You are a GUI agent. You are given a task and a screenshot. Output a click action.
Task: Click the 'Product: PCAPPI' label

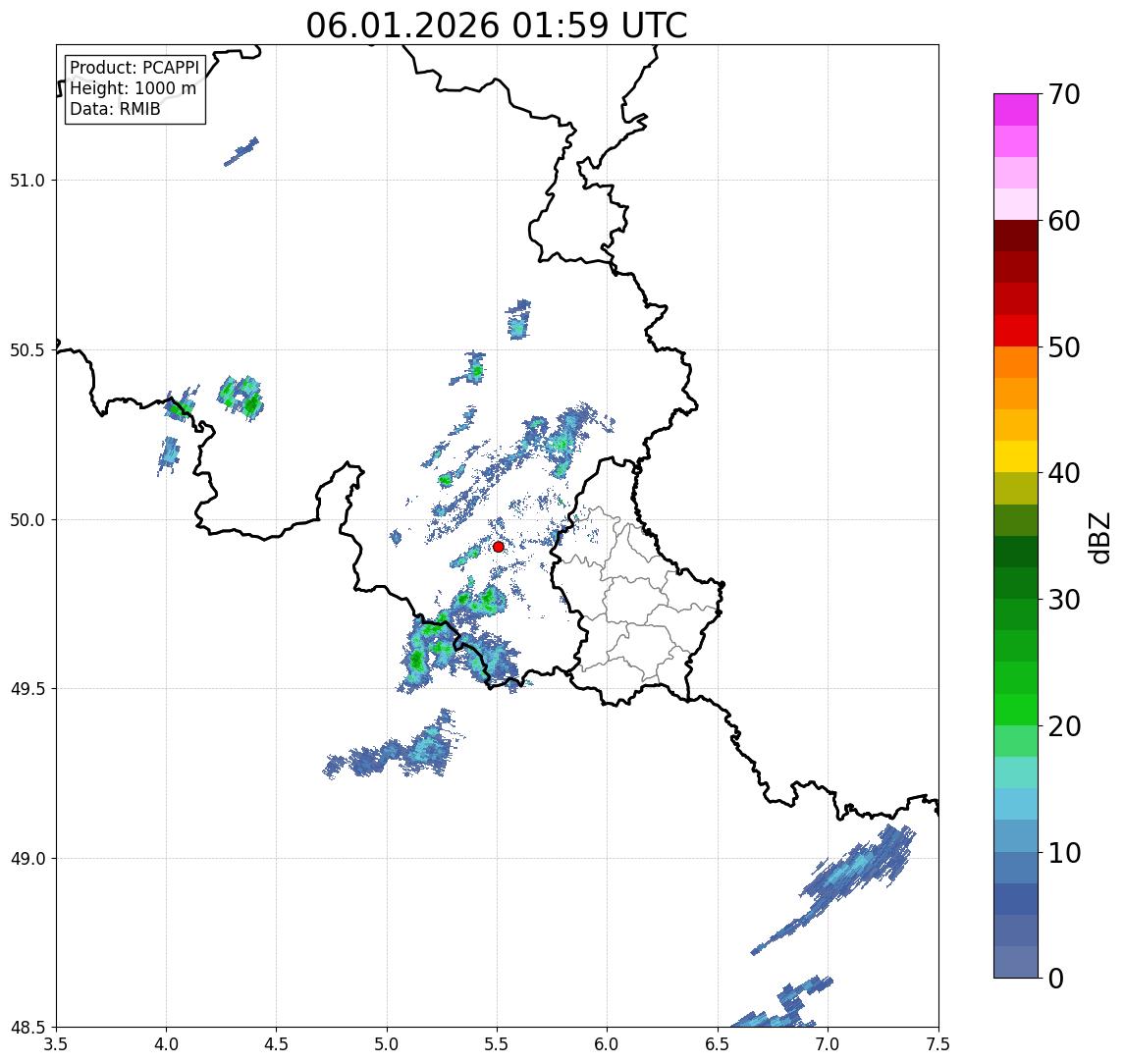(x=134, y=68)
